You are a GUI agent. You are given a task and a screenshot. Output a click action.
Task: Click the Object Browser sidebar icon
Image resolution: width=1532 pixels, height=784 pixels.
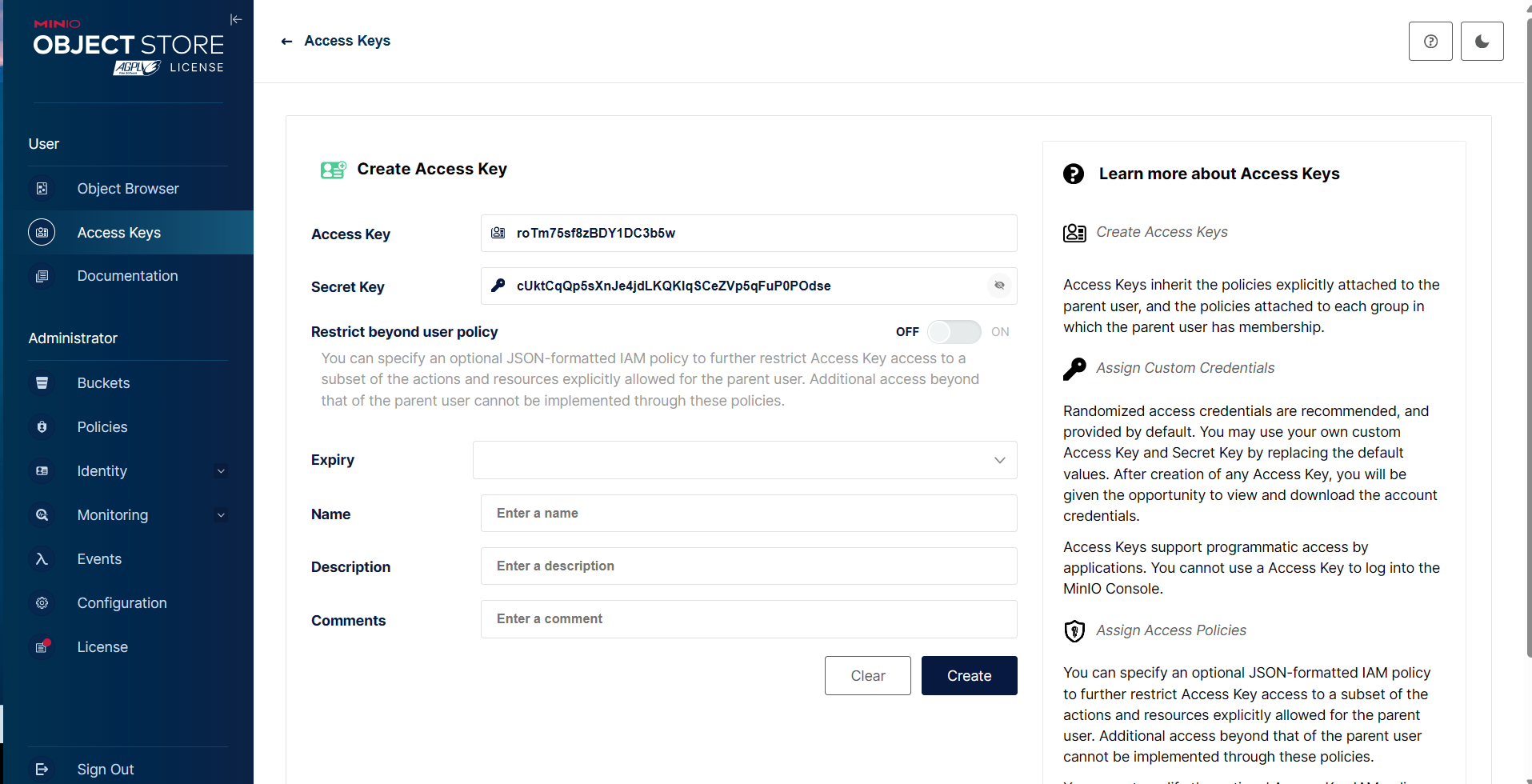(42, 189)
